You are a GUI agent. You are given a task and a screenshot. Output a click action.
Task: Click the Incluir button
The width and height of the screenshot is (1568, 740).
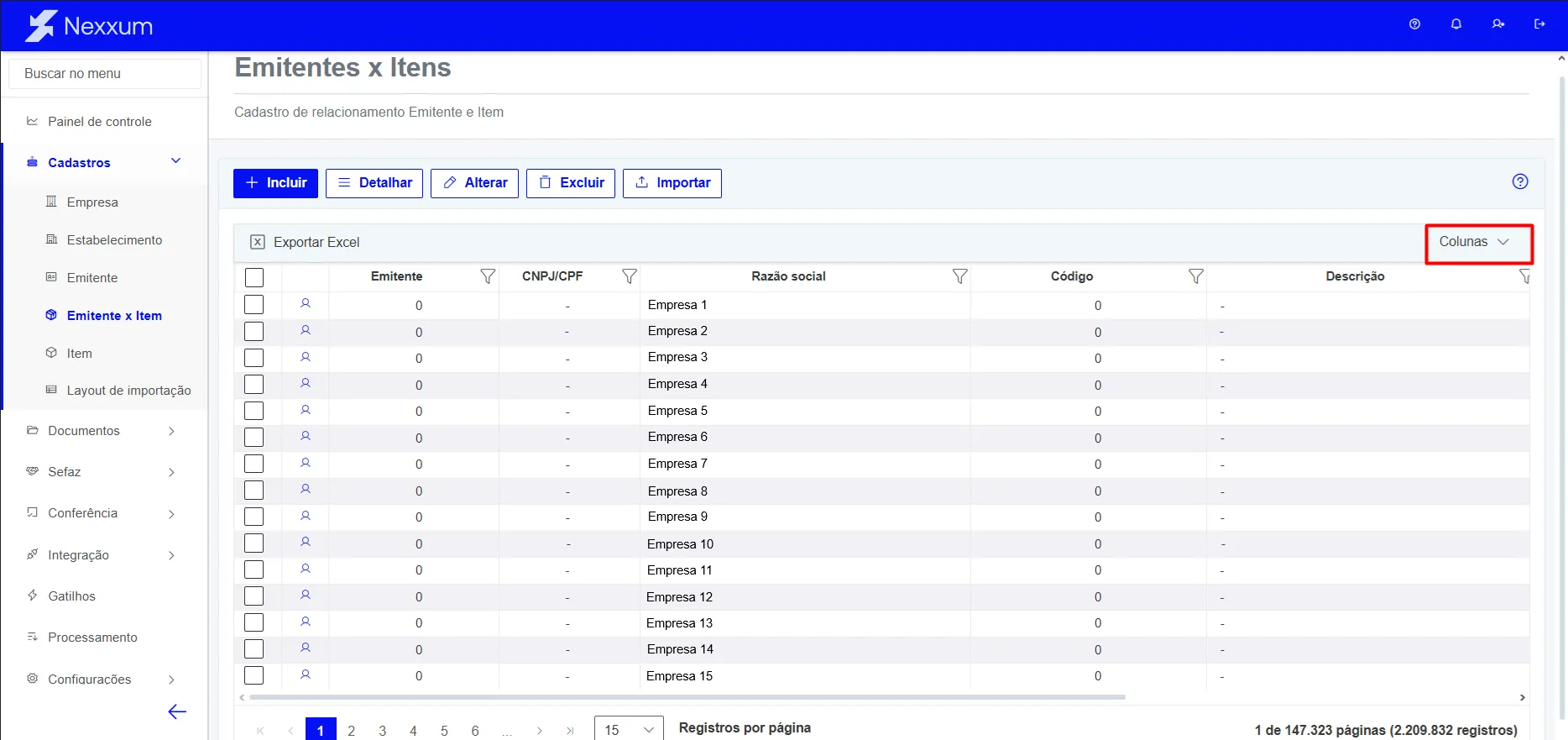275,183
